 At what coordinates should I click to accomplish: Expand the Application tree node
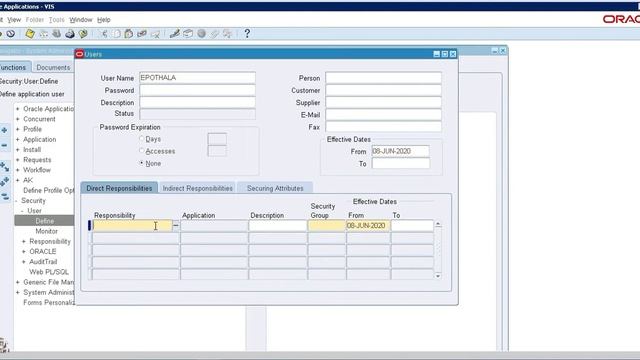[18, 140]
